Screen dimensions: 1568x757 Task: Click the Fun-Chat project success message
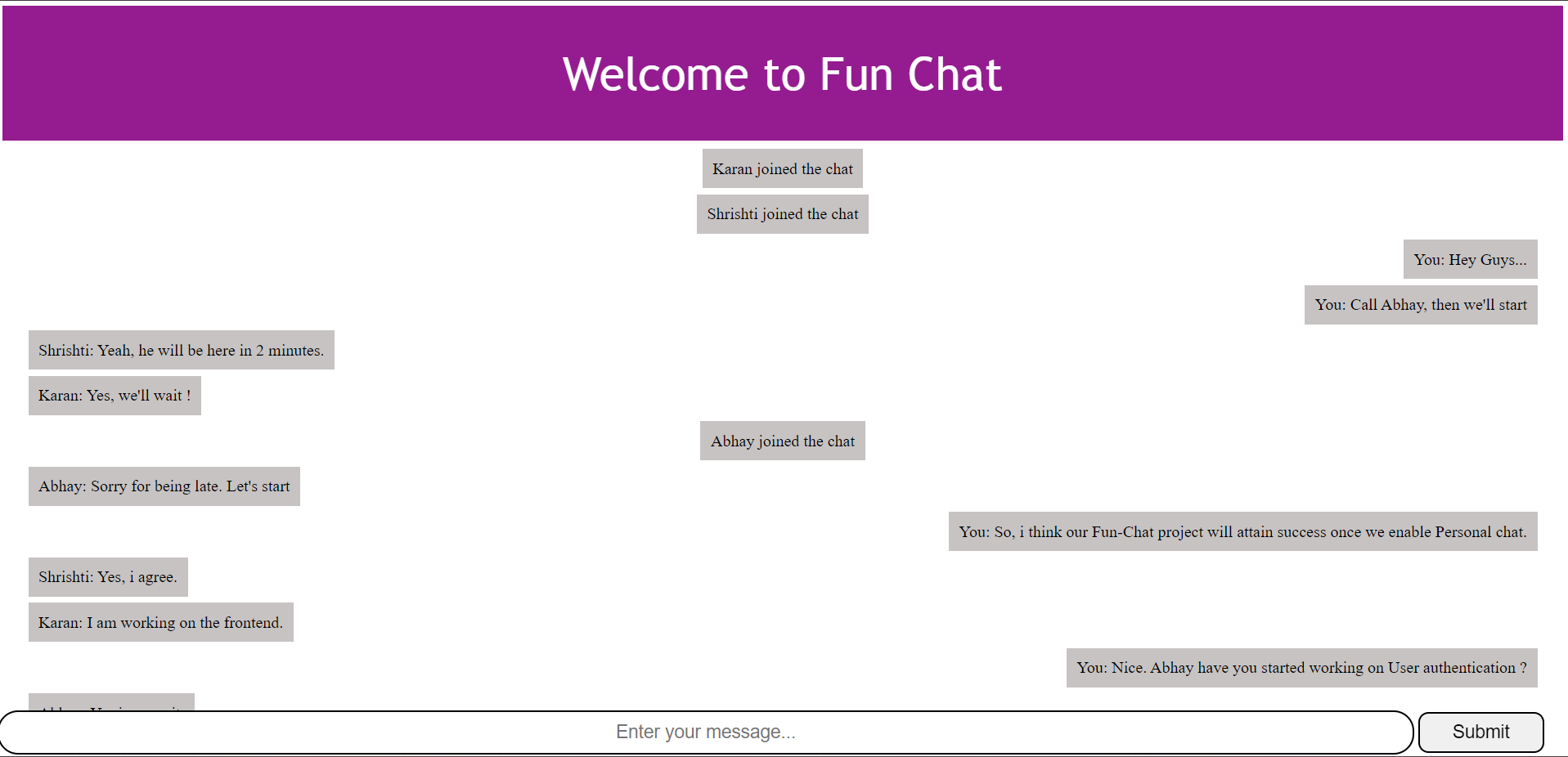click(1242, 531)
